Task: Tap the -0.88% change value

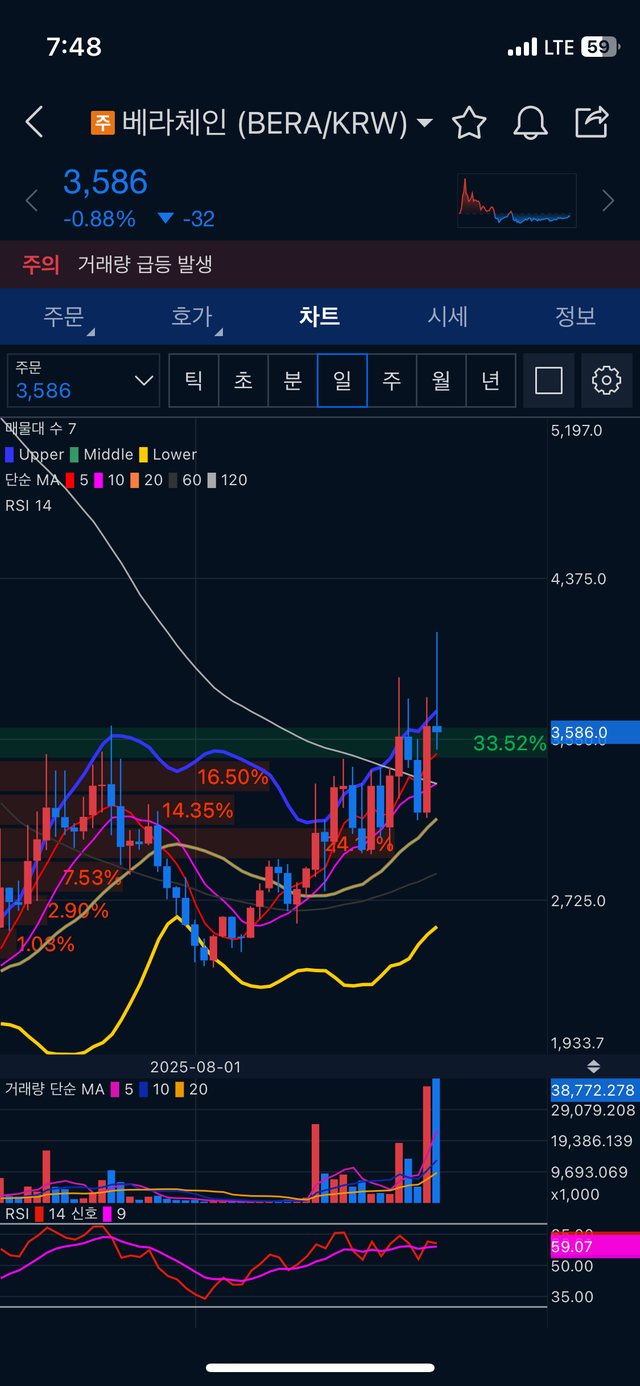Action: point(99,219)
